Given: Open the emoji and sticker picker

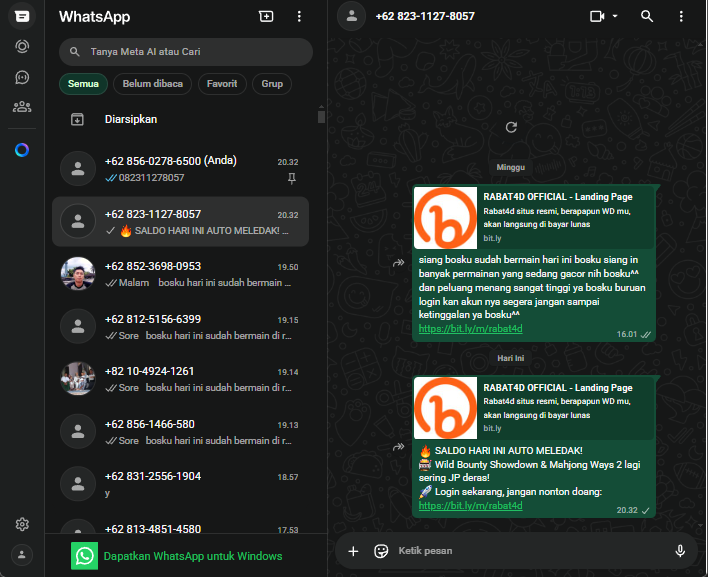Looking at the screenshot, I should (x=381, y=551).
